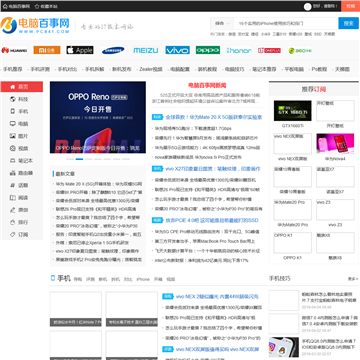Click the phone icon beside 手机 in sidebar
The width and height of the screenshot is (360, 360).
(13, 111)
